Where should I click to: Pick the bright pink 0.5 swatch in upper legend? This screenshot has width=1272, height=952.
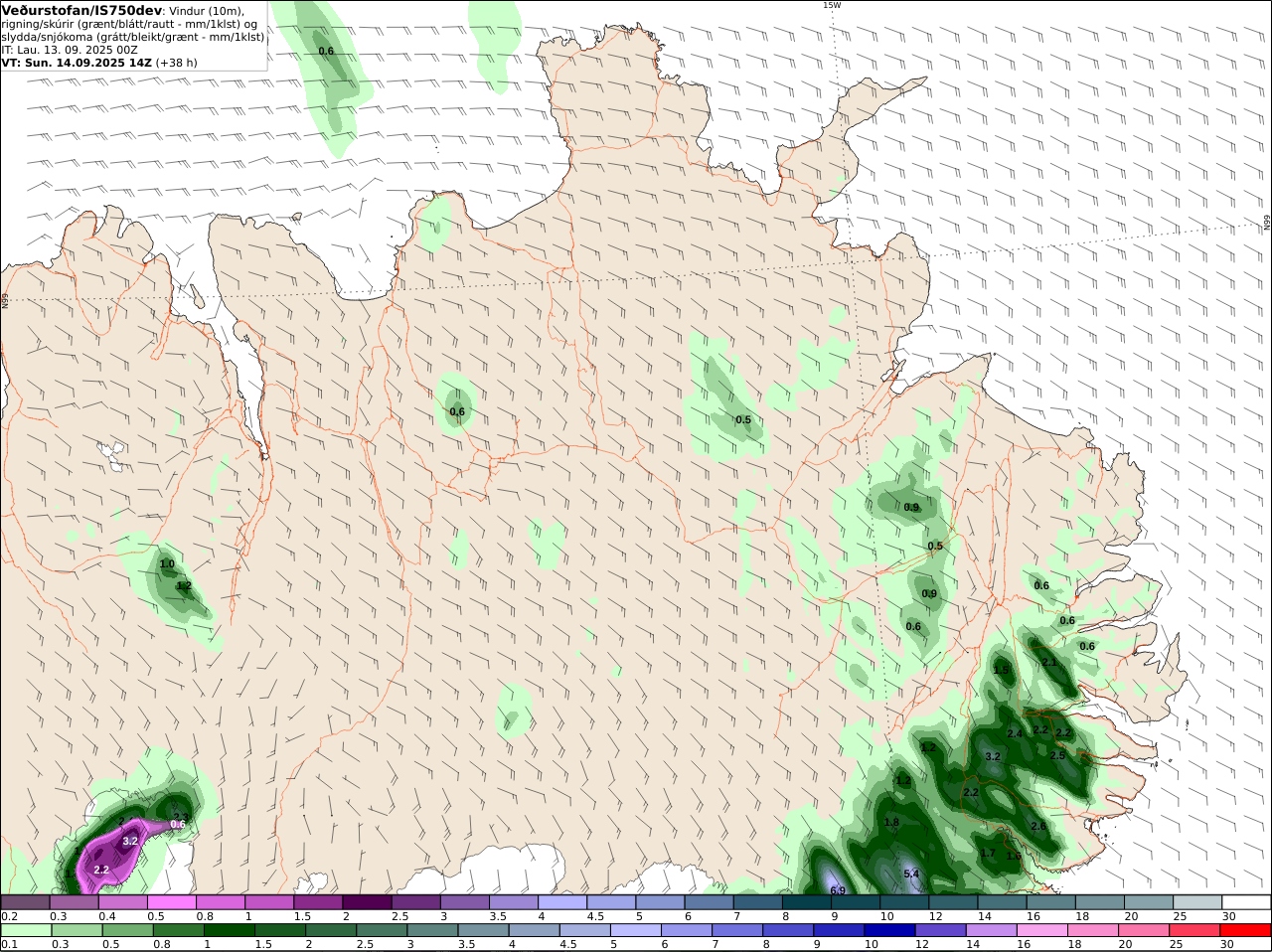tap(171, 902)
